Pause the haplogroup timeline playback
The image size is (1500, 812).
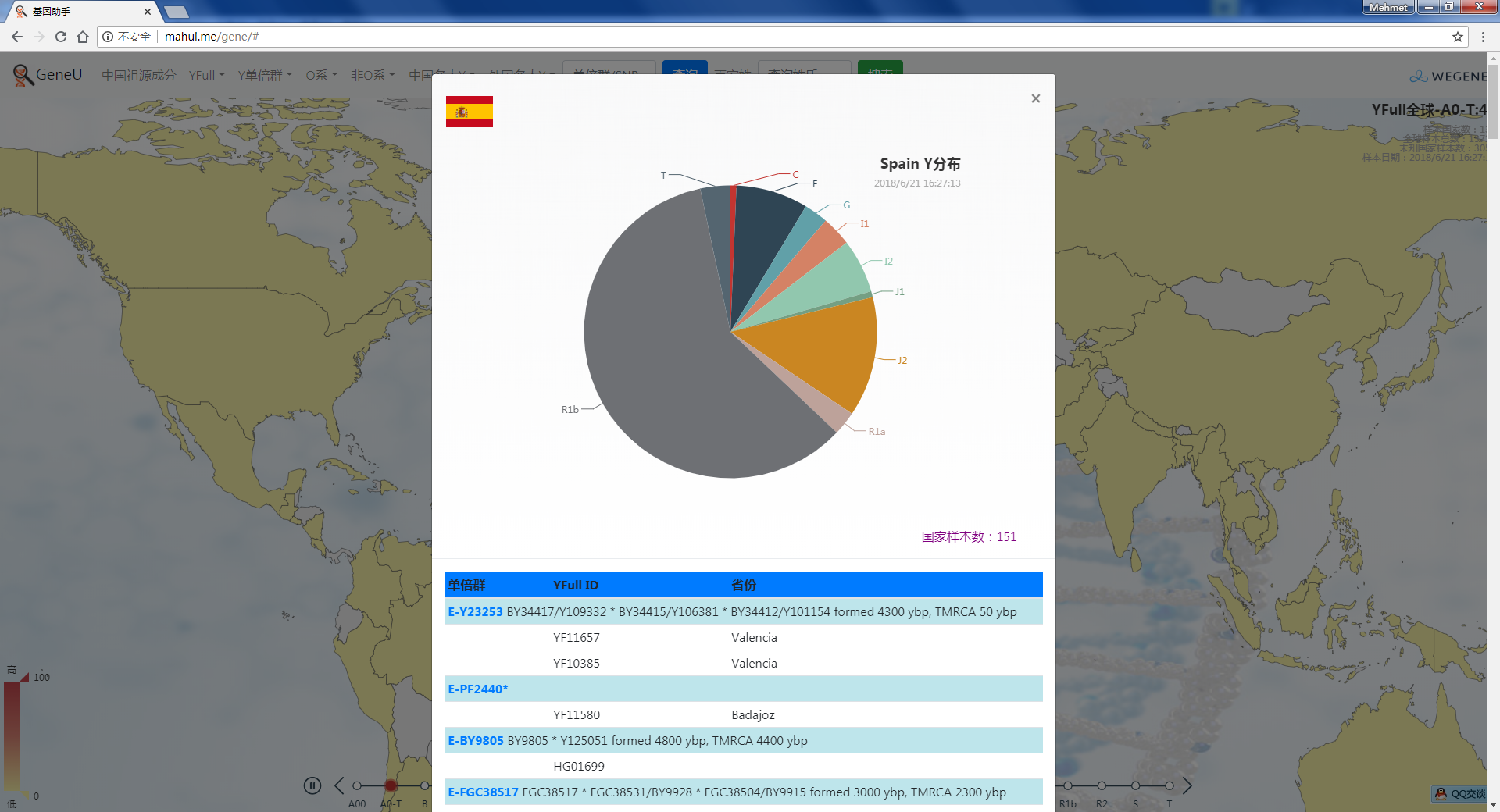(x=312, y=785)
